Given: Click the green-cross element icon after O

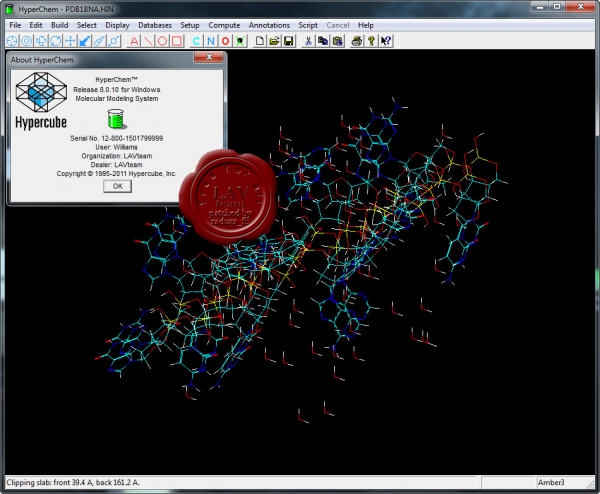Looking at the screenshot, I should (x=240, y=41).
